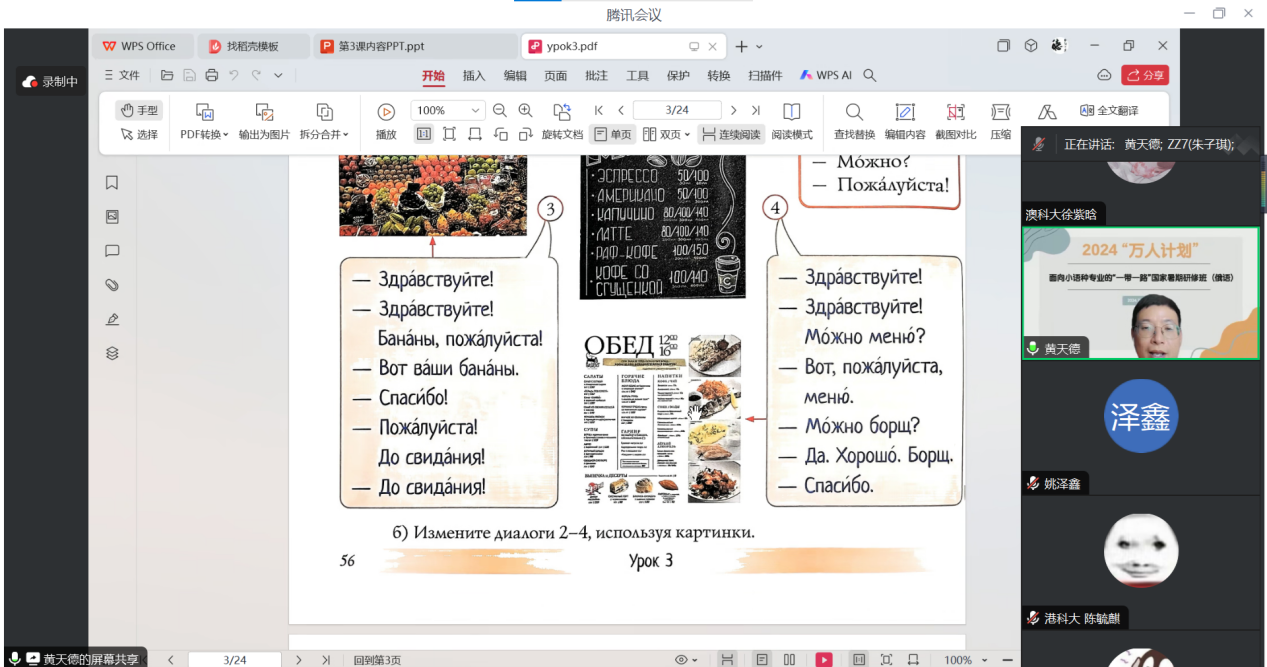Click the zoom out magnifier icon
This screenshot has width=1267, height=667.
pyautogui.click(x=499, y=110)
